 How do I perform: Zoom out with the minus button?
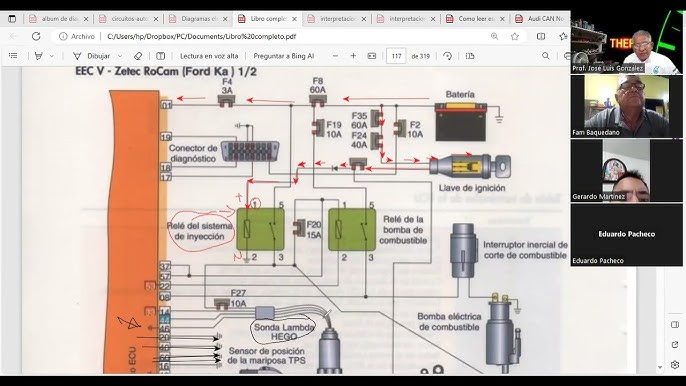click(335, 56)
